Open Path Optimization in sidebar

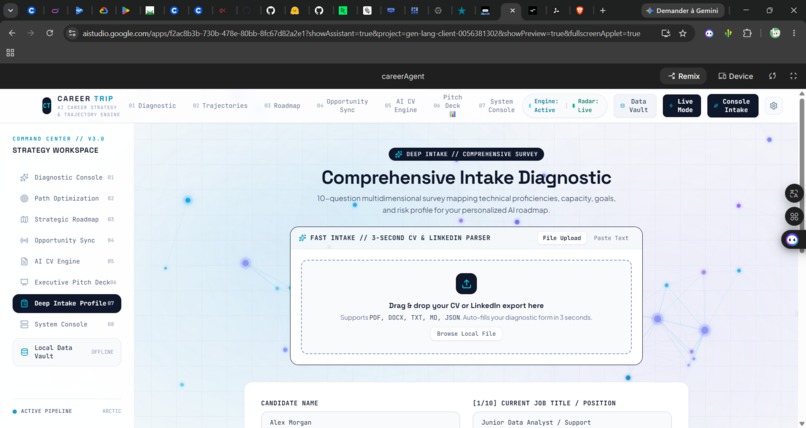pyautogui.click(x=67, y=198)
